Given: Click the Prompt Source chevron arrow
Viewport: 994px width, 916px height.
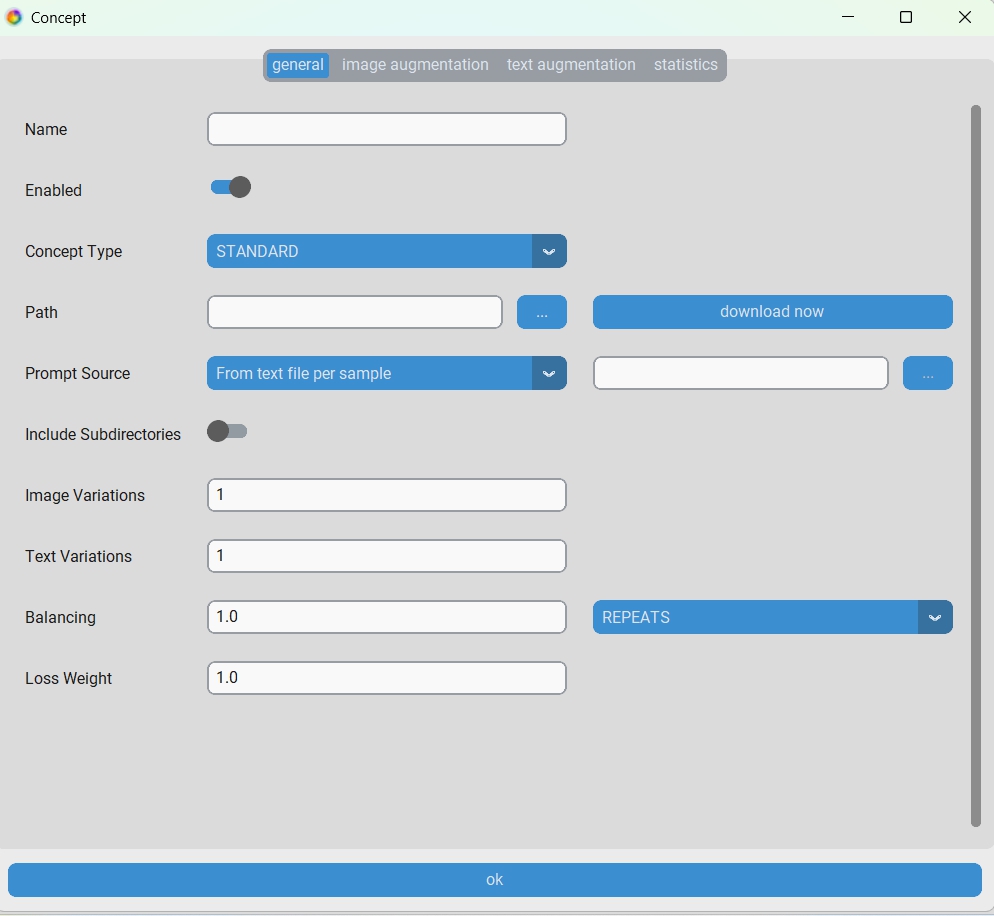Looking at the screenshot, I should pyautogui.click(x=549, y=373).
